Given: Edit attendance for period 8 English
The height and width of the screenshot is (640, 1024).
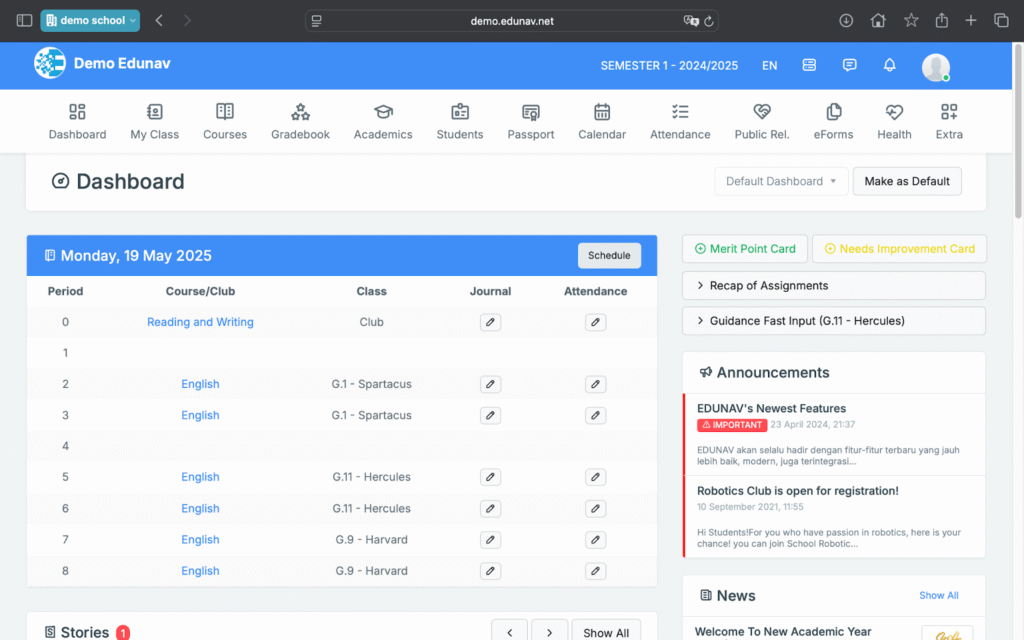Looking at the screenshot, I should click(595, 571).
